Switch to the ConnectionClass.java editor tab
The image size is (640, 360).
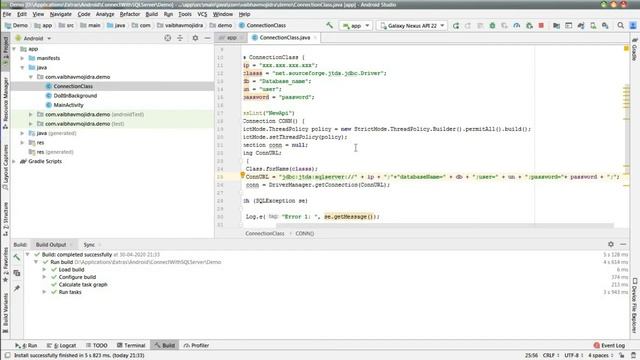click(x=284, y=38)
